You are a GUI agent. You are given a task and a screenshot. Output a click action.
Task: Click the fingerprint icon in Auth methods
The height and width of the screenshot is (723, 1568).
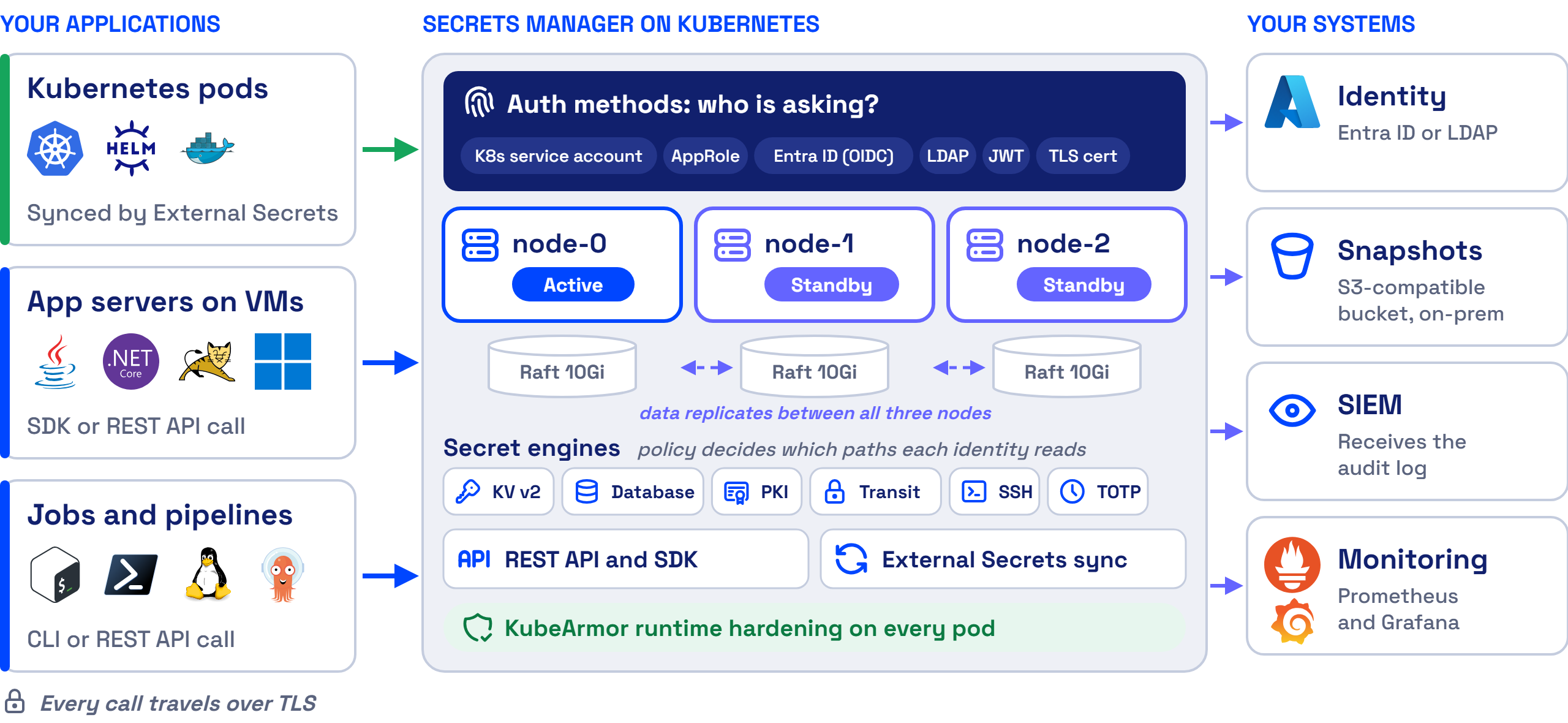(x=479, y=102)
